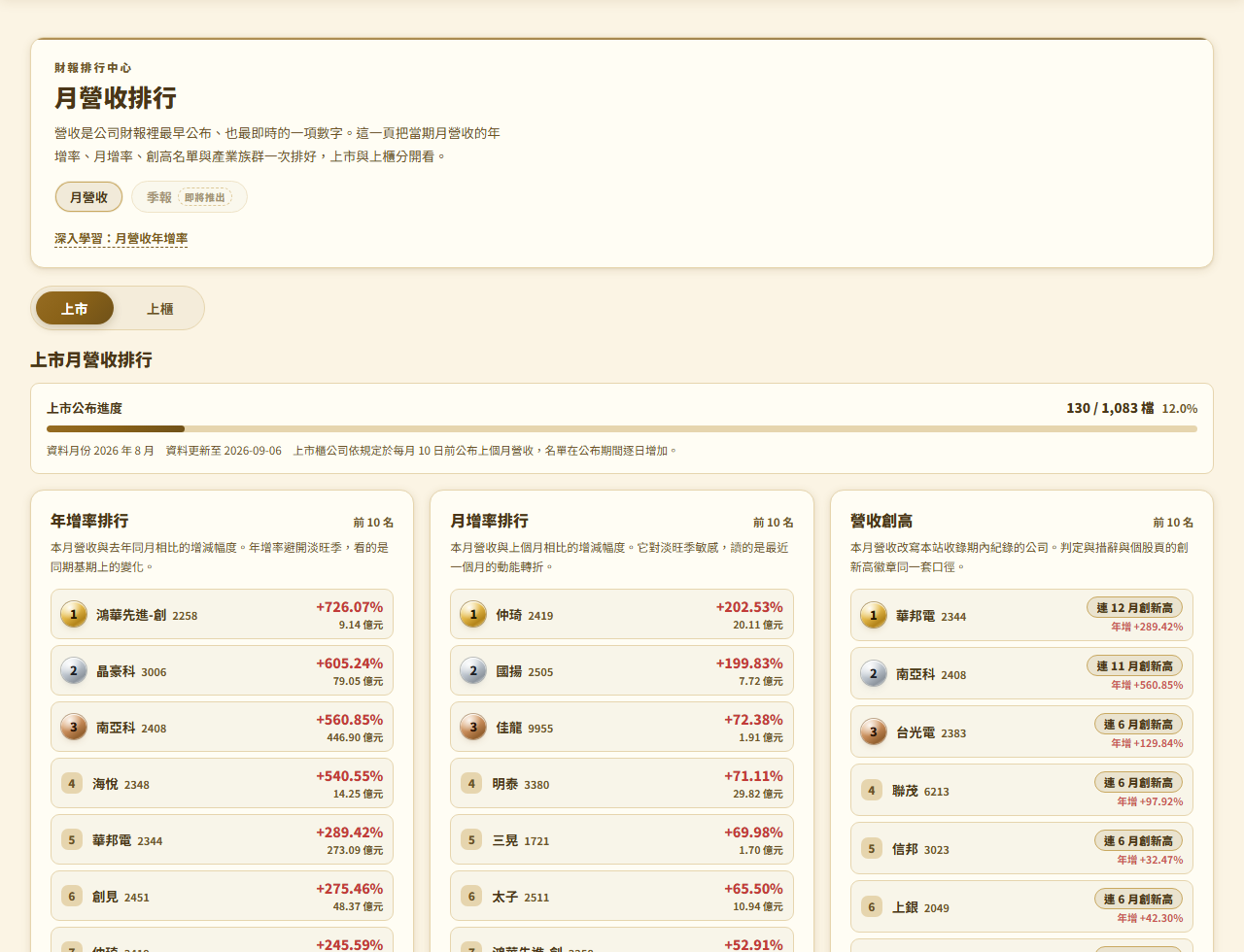The height and width of the screenshot is (952, 1244).
Task: Click the 446.90 億元 revenue value
Action: point(355,737)
